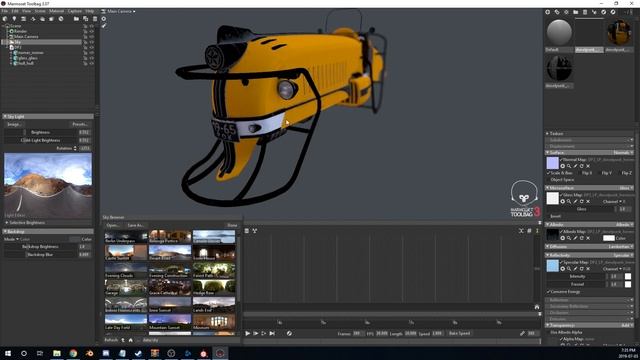Click the timeline home icon on right edge
640x360 pixels.
coord(537,307)
